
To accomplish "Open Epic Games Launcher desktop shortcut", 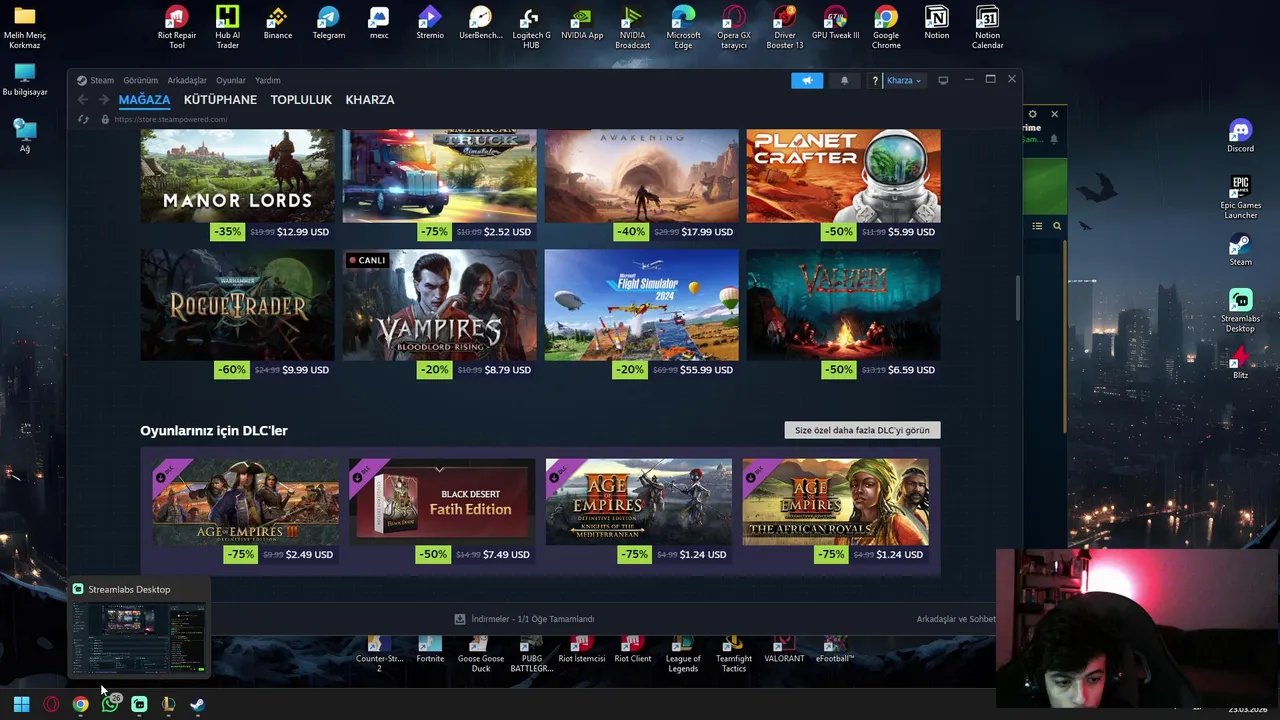I will point(1240,198).
